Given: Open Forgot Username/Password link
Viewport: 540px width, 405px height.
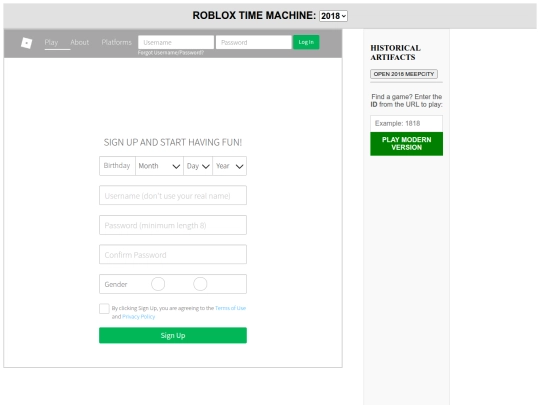Looking at the screenshot, I should pos(171,53).
